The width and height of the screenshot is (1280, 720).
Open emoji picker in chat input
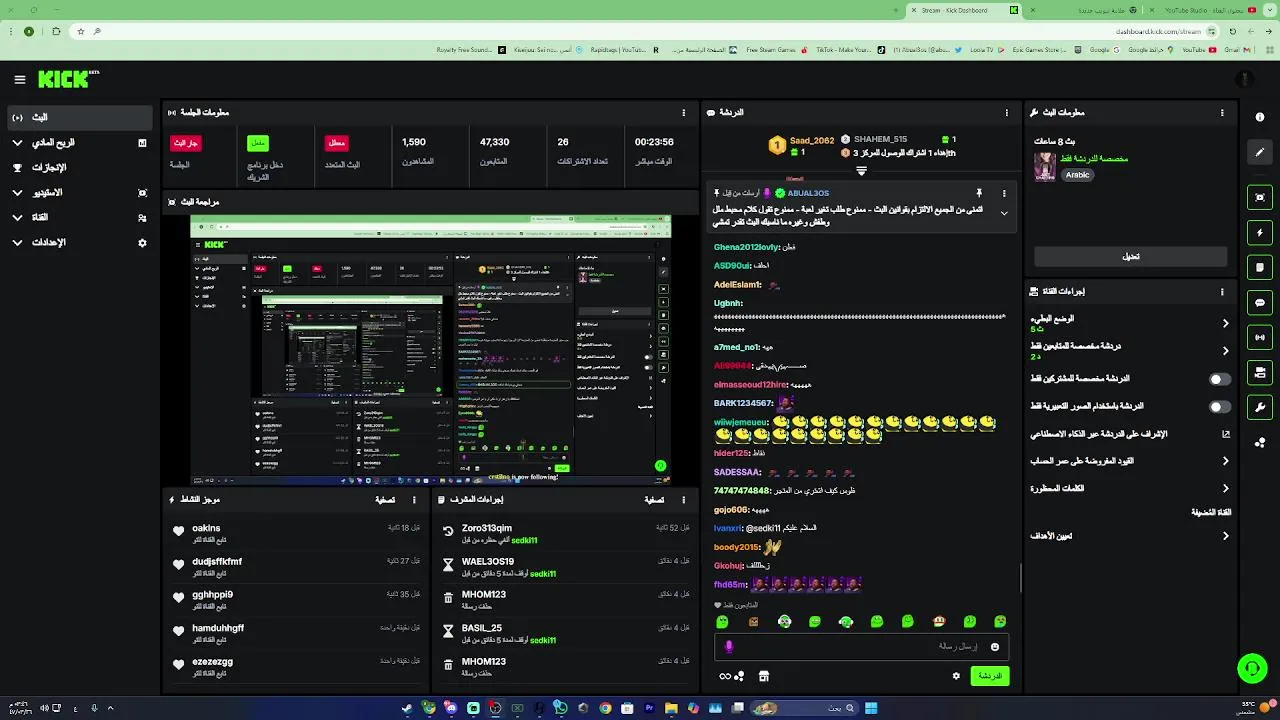pos(994,647)
